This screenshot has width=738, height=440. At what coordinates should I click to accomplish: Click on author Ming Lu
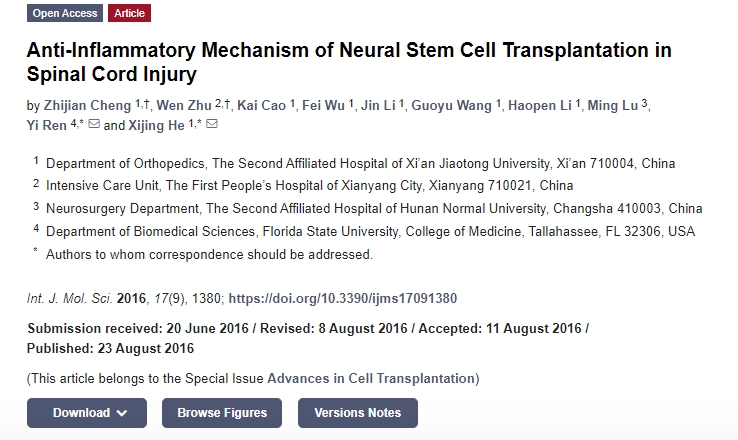[615, 105]
